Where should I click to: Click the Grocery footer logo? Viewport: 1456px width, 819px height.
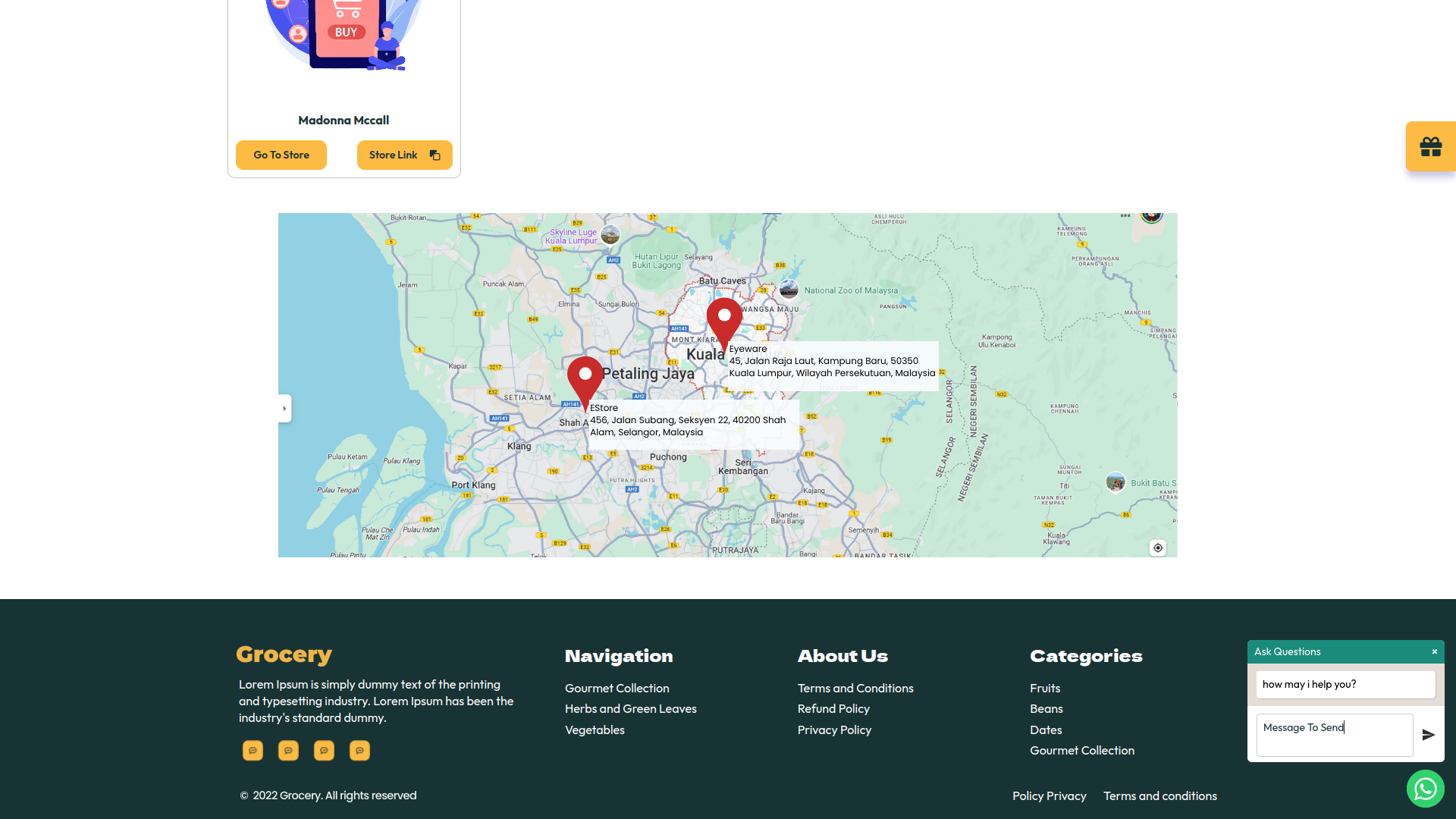(x=284, y=654)
